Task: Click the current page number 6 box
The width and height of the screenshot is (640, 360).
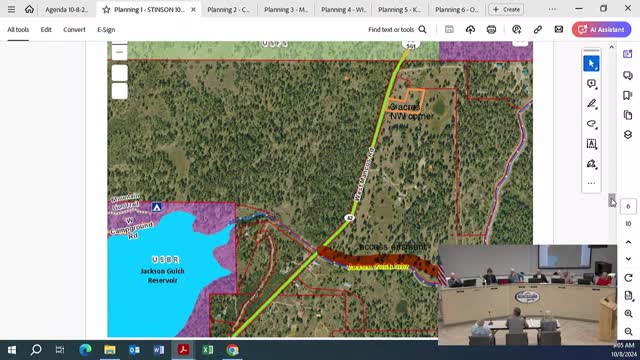Action: tap(628, 207)
